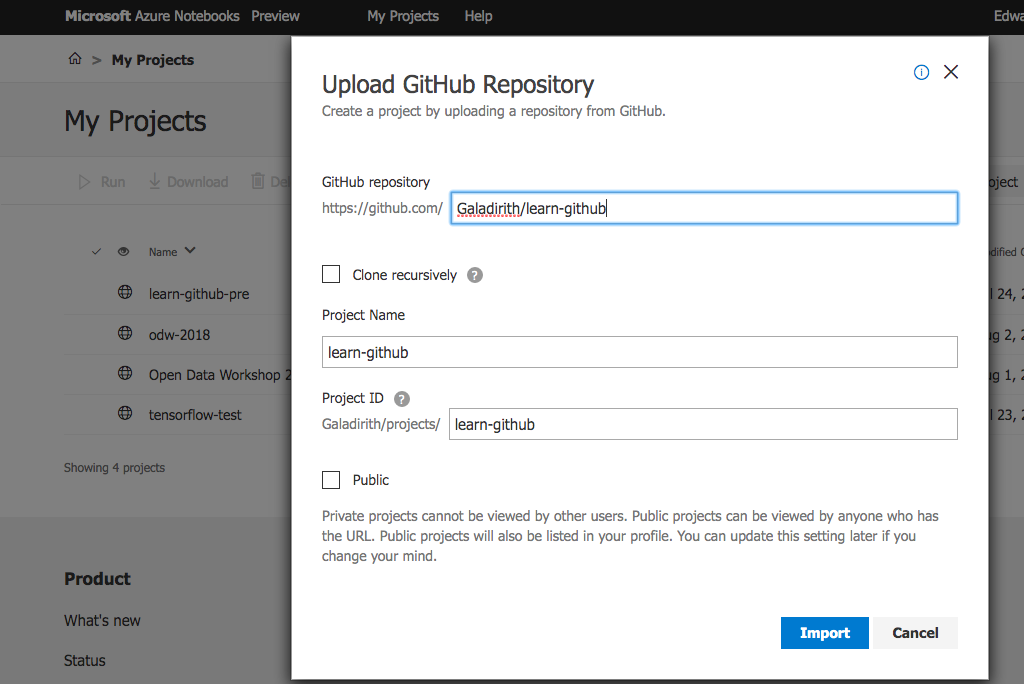Click into the Project ID input field
This screenshot has width=1024, height=684.
click(x=703, y=424)
